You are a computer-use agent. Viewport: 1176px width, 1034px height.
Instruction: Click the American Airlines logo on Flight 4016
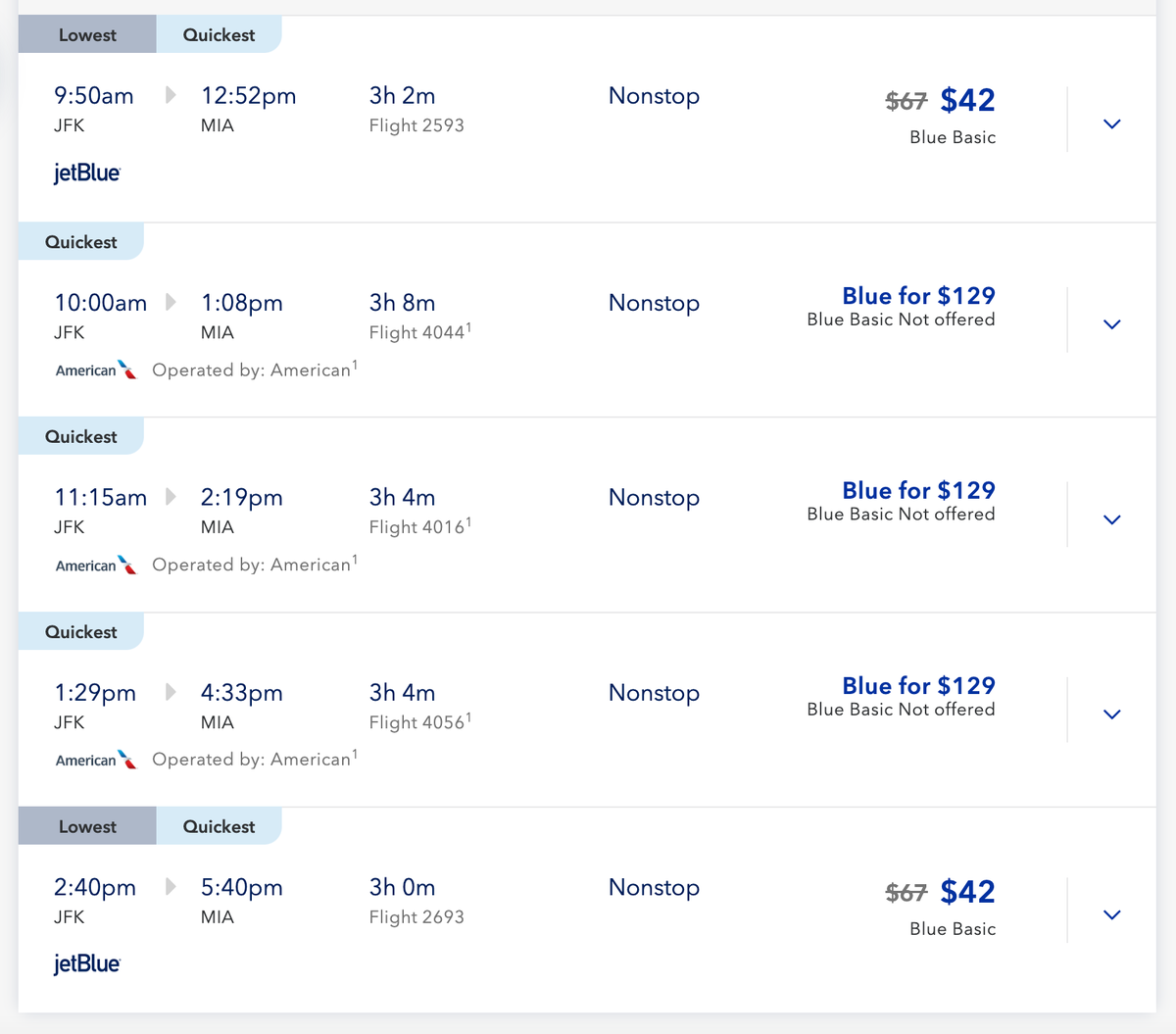click(x=95, y=566)
